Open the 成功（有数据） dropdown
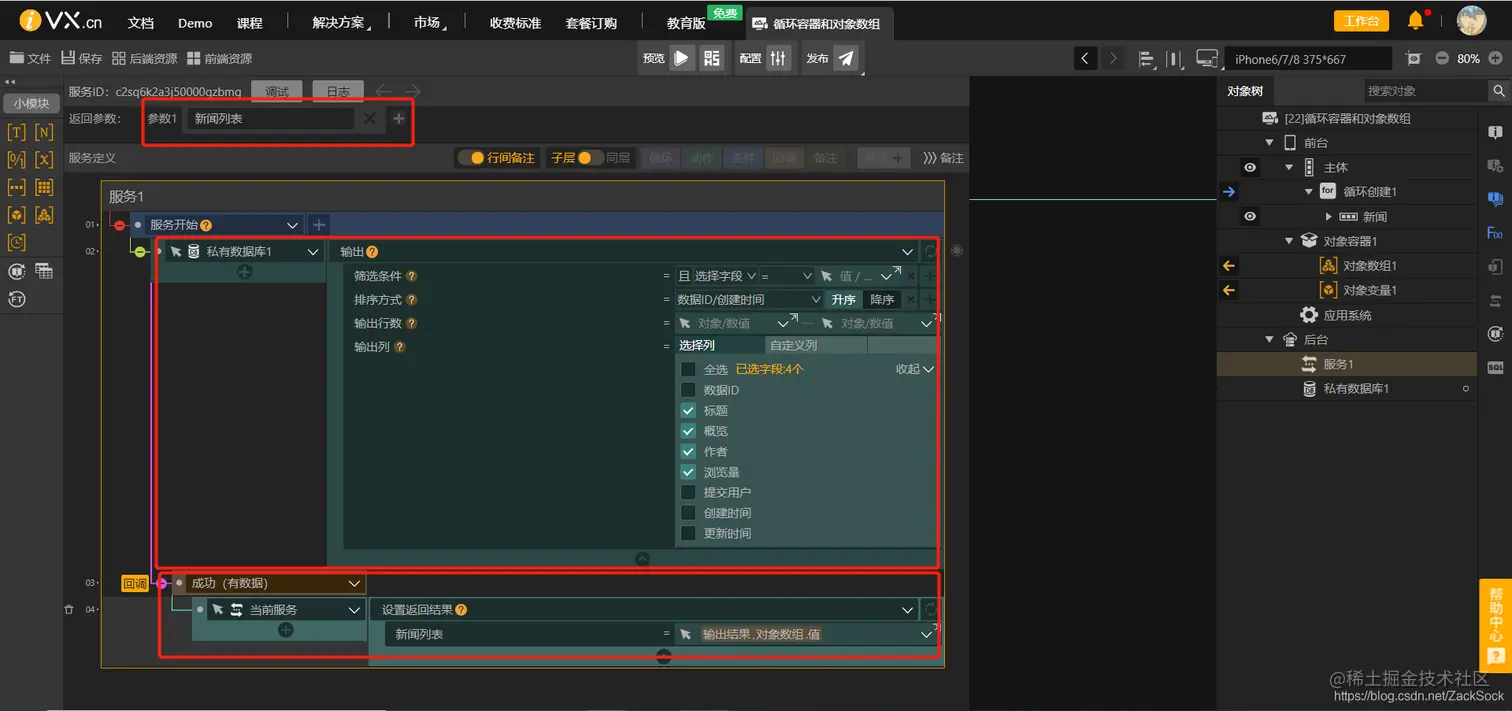Viewport: 1512px width, 711px height. 354,583
